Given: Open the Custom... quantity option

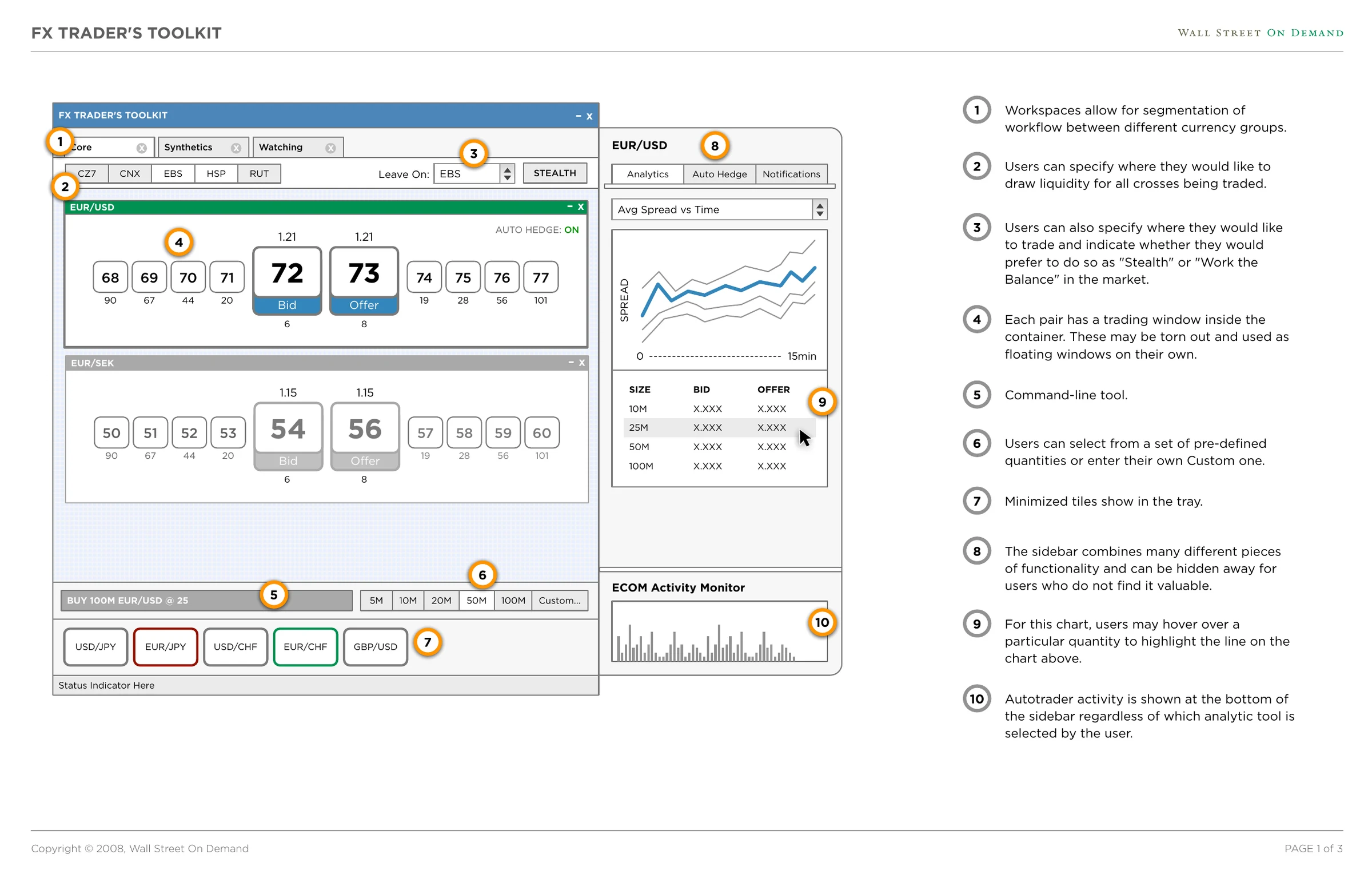Looking at the screenshot, I should pos(560,601).
